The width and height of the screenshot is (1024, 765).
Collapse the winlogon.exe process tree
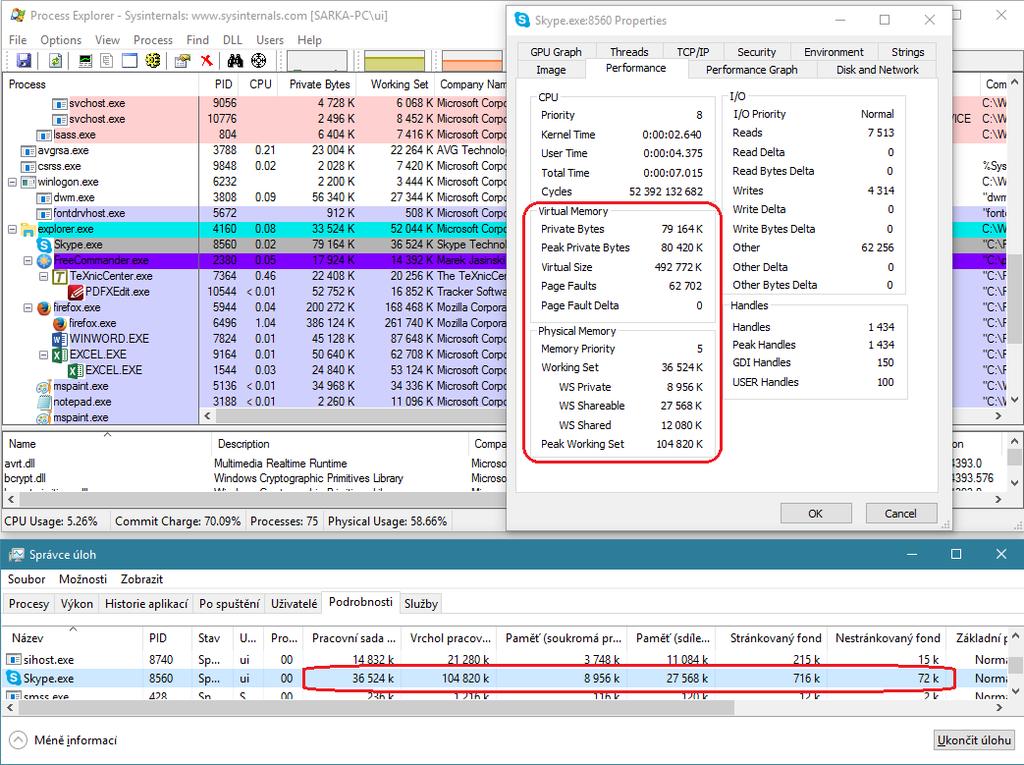click(12, 182)
